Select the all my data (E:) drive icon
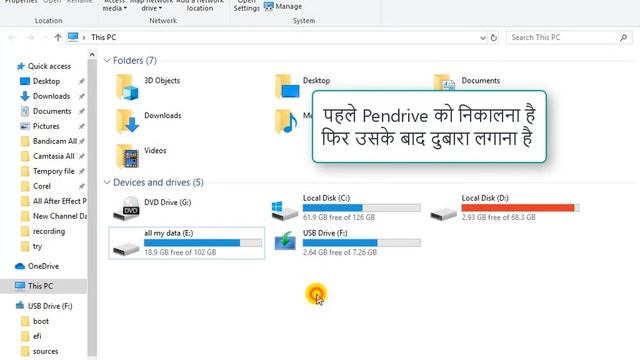 coord(126,248)
